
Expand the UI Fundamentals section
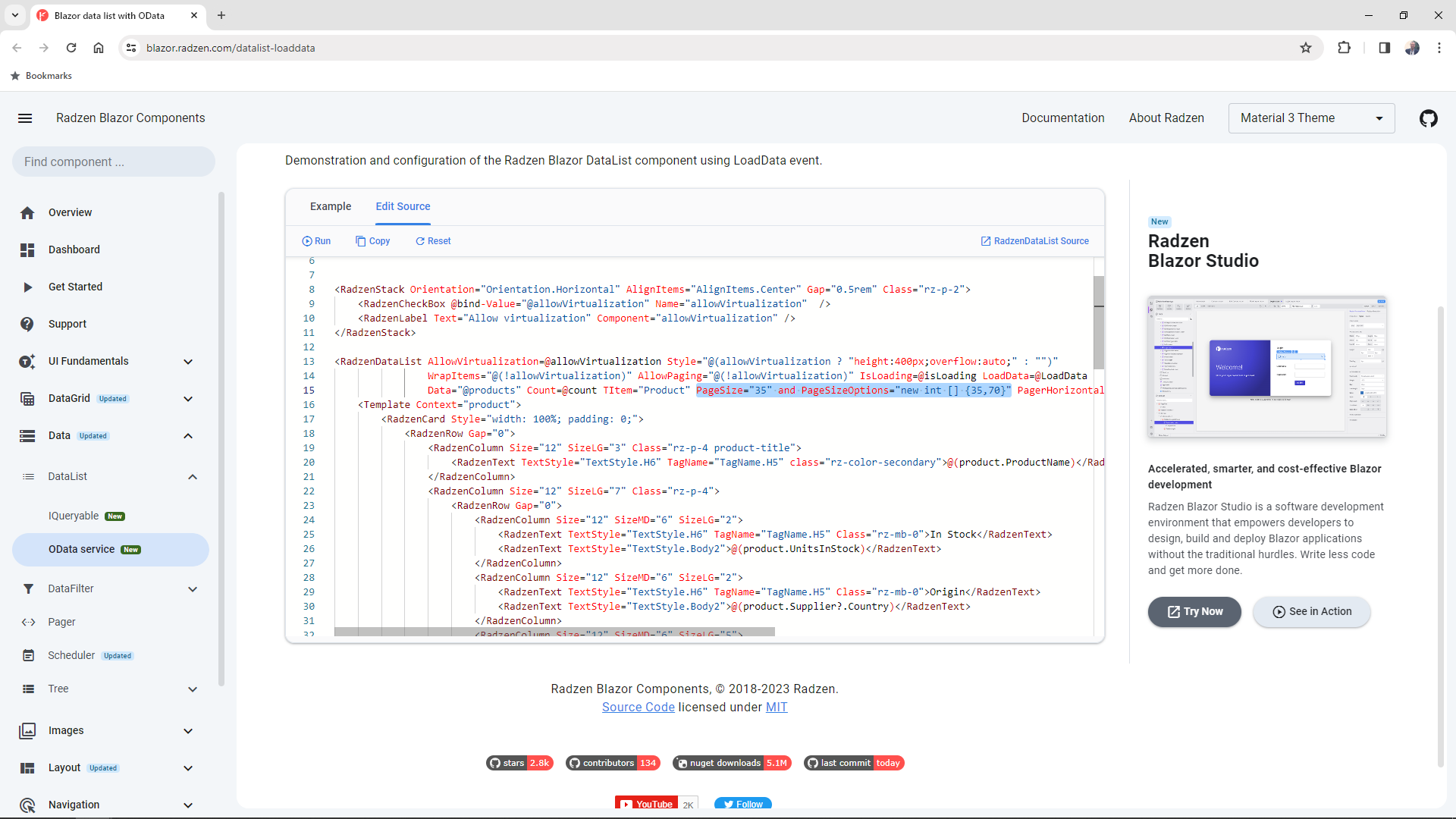tap(188, 362)
